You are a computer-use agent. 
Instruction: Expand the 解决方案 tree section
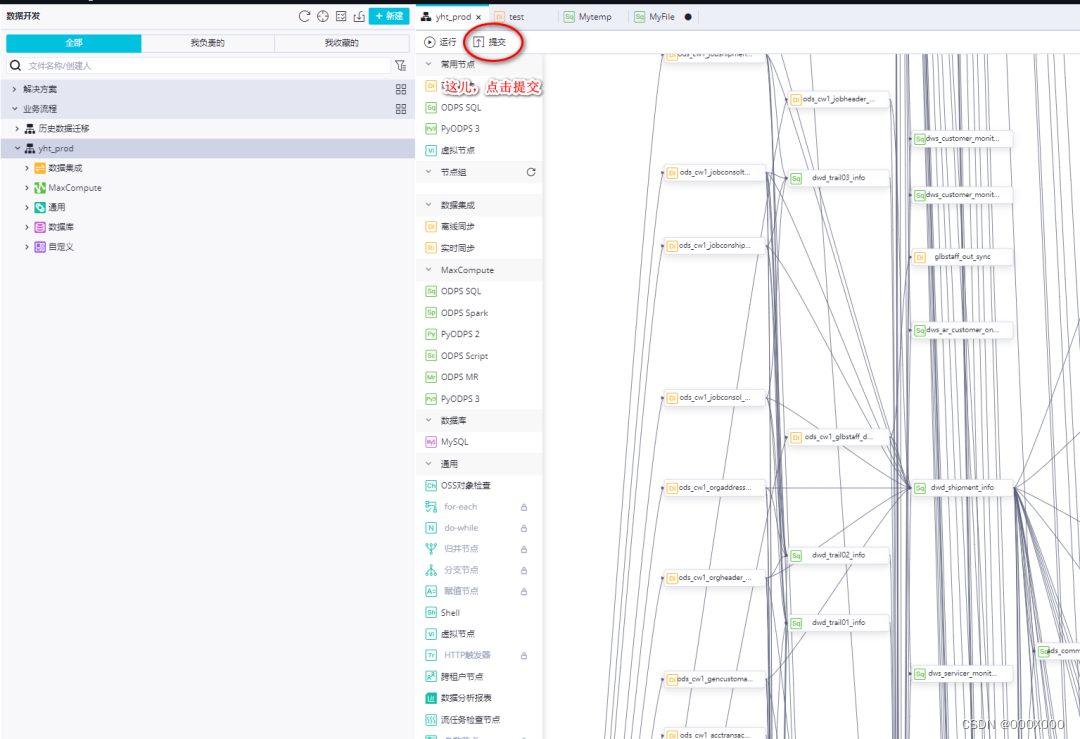[x=14, y=89]
